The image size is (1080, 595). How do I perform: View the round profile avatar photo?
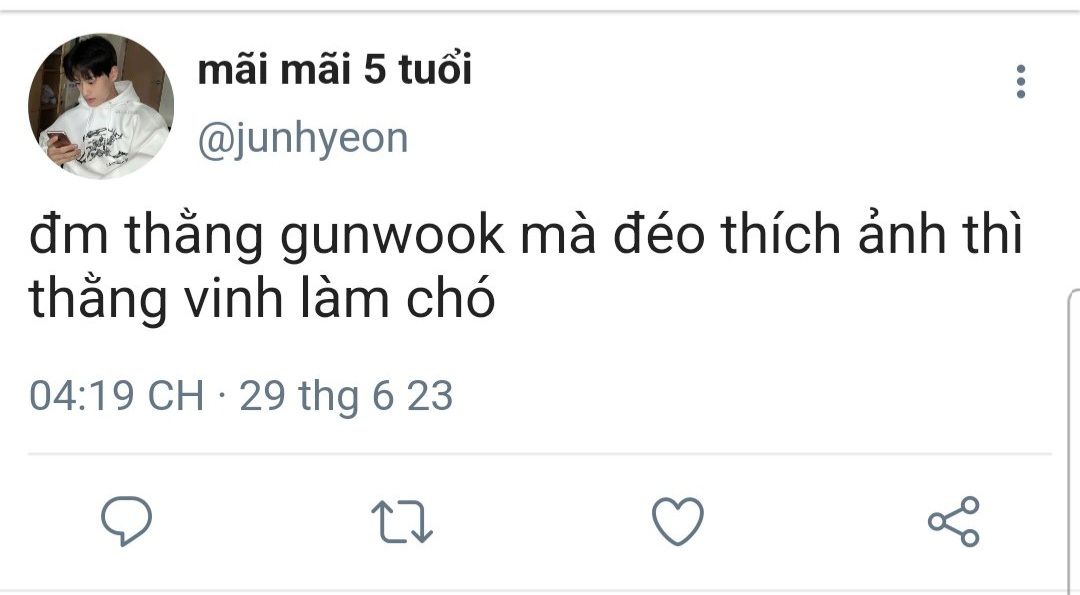[x=101, y=106]
